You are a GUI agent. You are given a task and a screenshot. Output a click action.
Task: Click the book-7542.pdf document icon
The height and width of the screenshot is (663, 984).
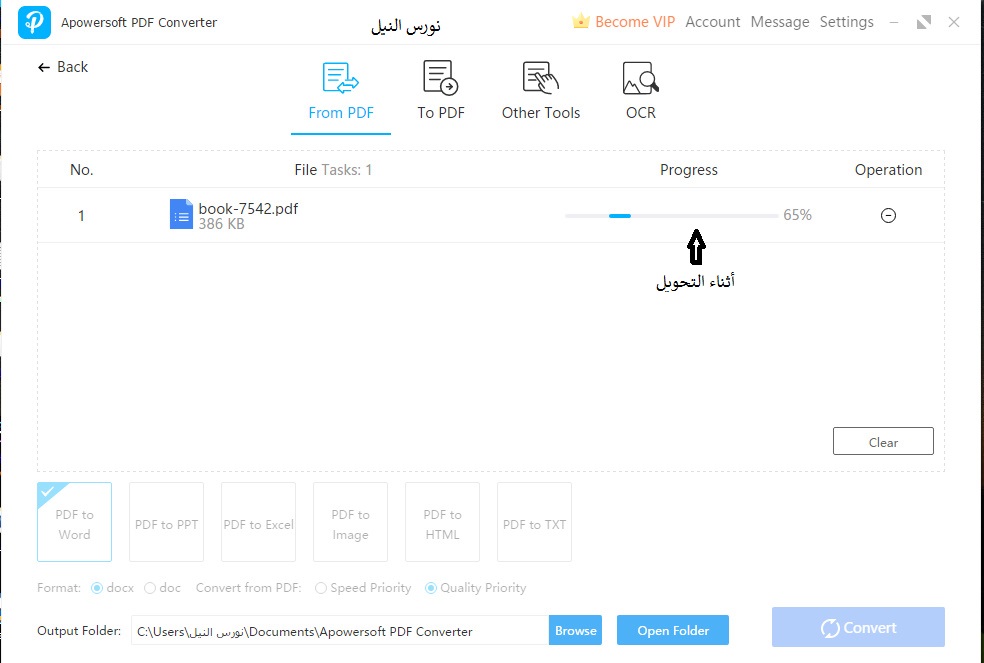click(181, 214)
